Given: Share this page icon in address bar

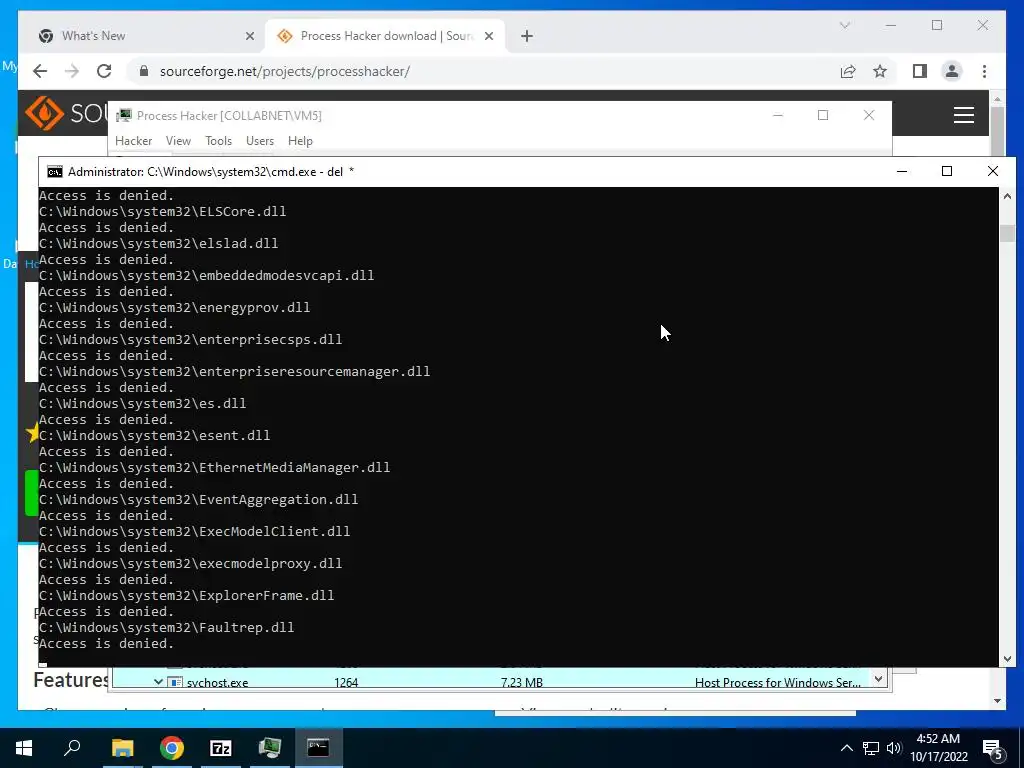Looking at the screenshot, I should click(848, 71).
